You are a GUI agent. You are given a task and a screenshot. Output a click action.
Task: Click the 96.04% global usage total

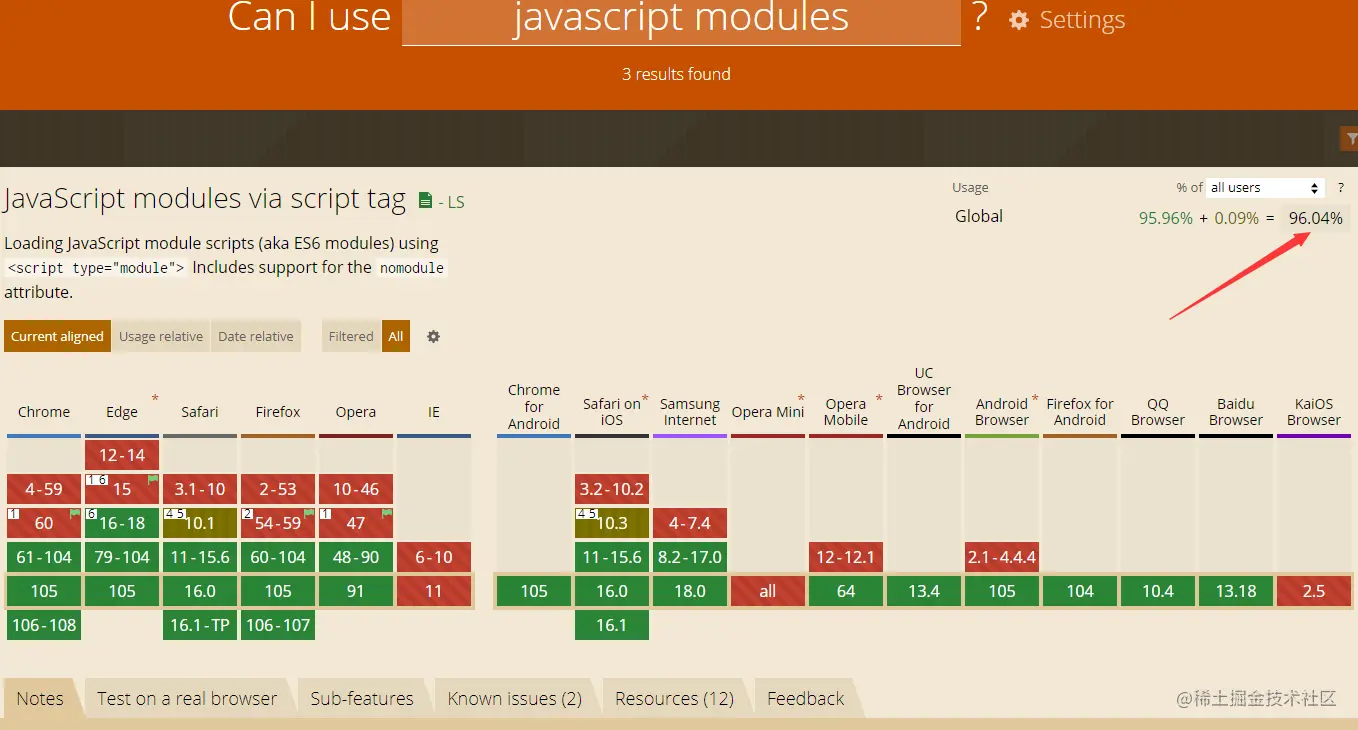1316,218
